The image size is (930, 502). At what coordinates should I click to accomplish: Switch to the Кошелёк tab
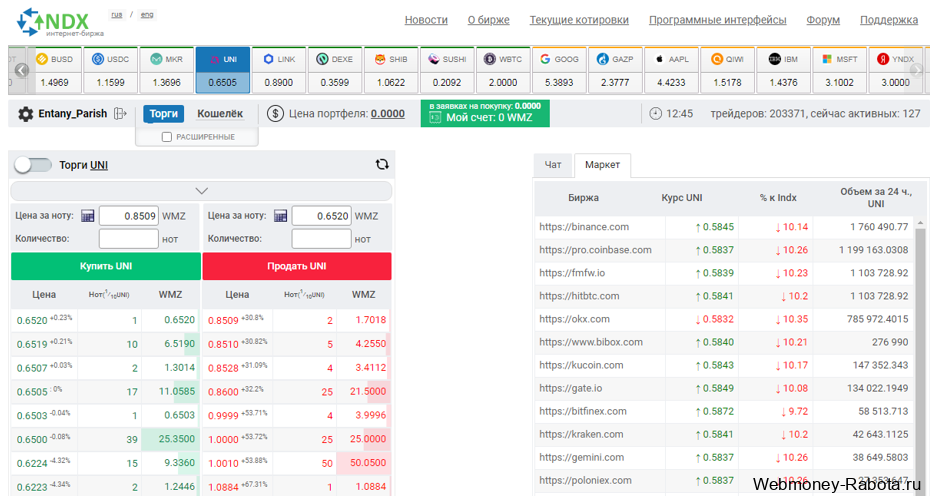(220, 113)
